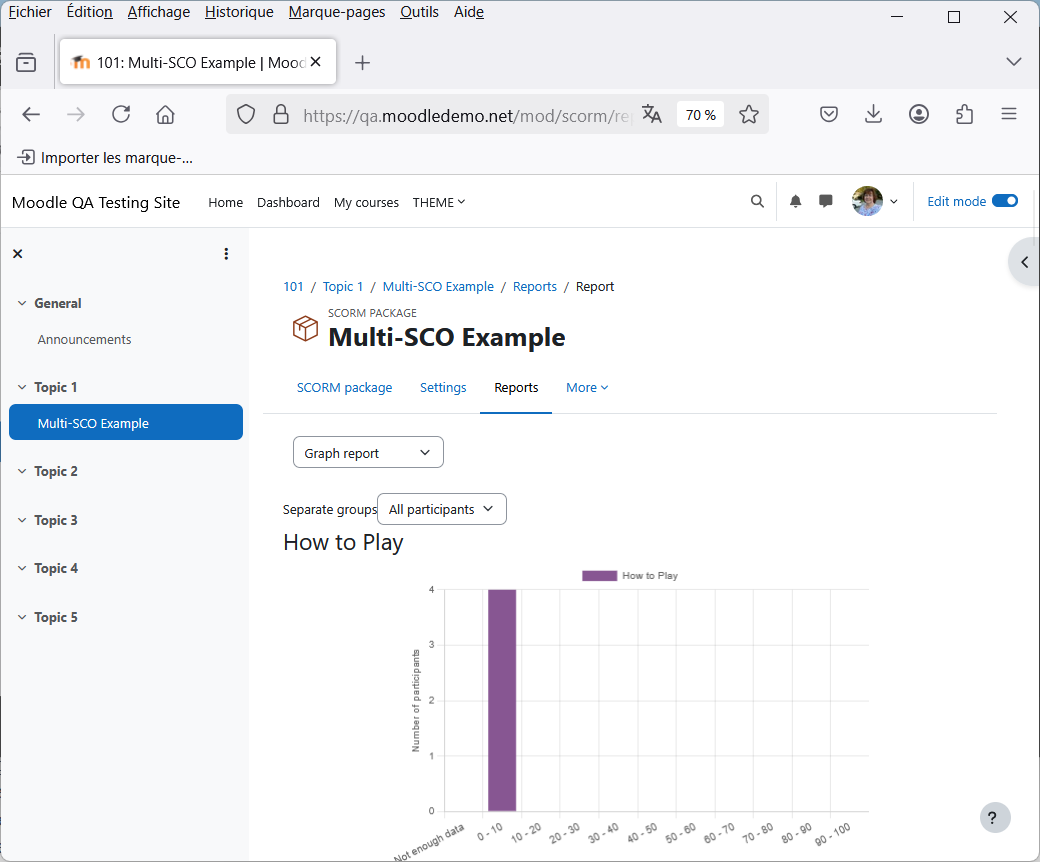
Task: Switch to the Settings tab
Action: point(443,388)
